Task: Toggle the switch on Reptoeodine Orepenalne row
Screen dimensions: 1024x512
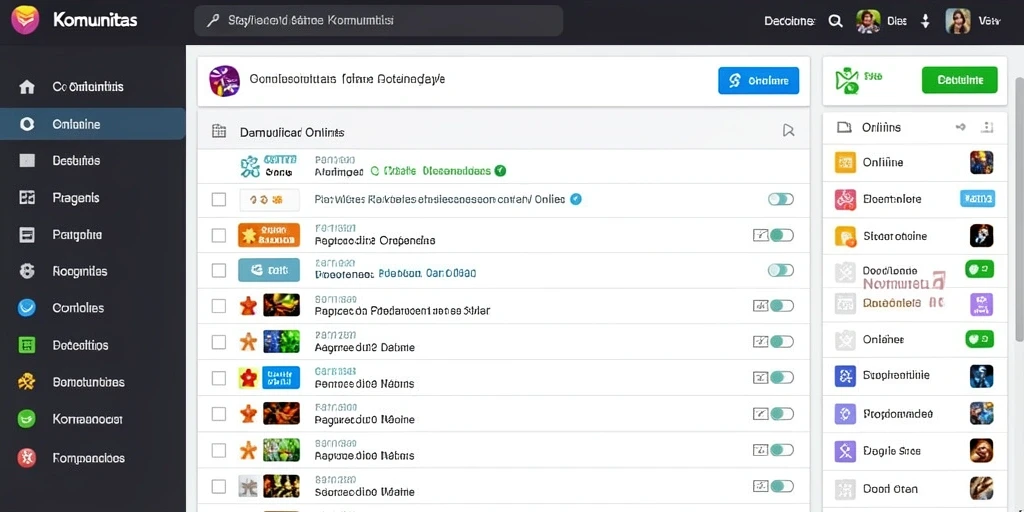Action: (x=782, y=235)
